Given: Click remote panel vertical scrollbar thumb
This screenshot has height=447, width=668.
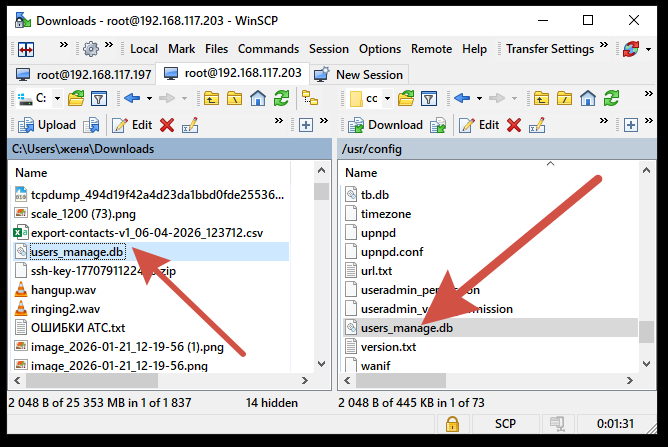Looking at the screenshot, I should point(647,332).
